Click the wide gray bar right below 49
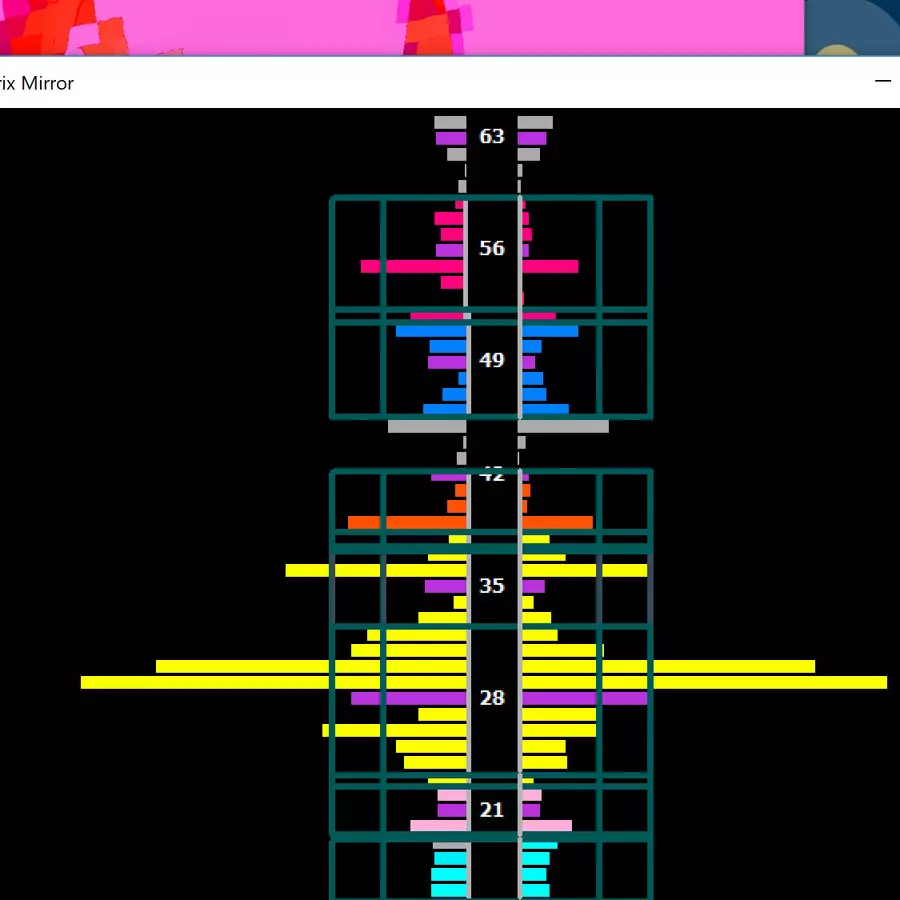Viewport: 900px width, 900px height. [x=564, y=426]
